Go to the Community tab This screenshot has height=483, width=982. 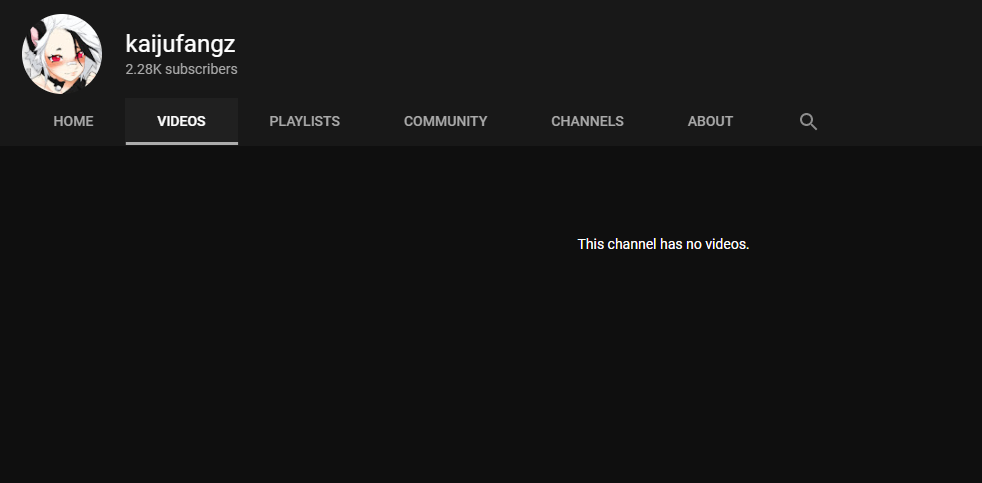[x=445, y=122]
